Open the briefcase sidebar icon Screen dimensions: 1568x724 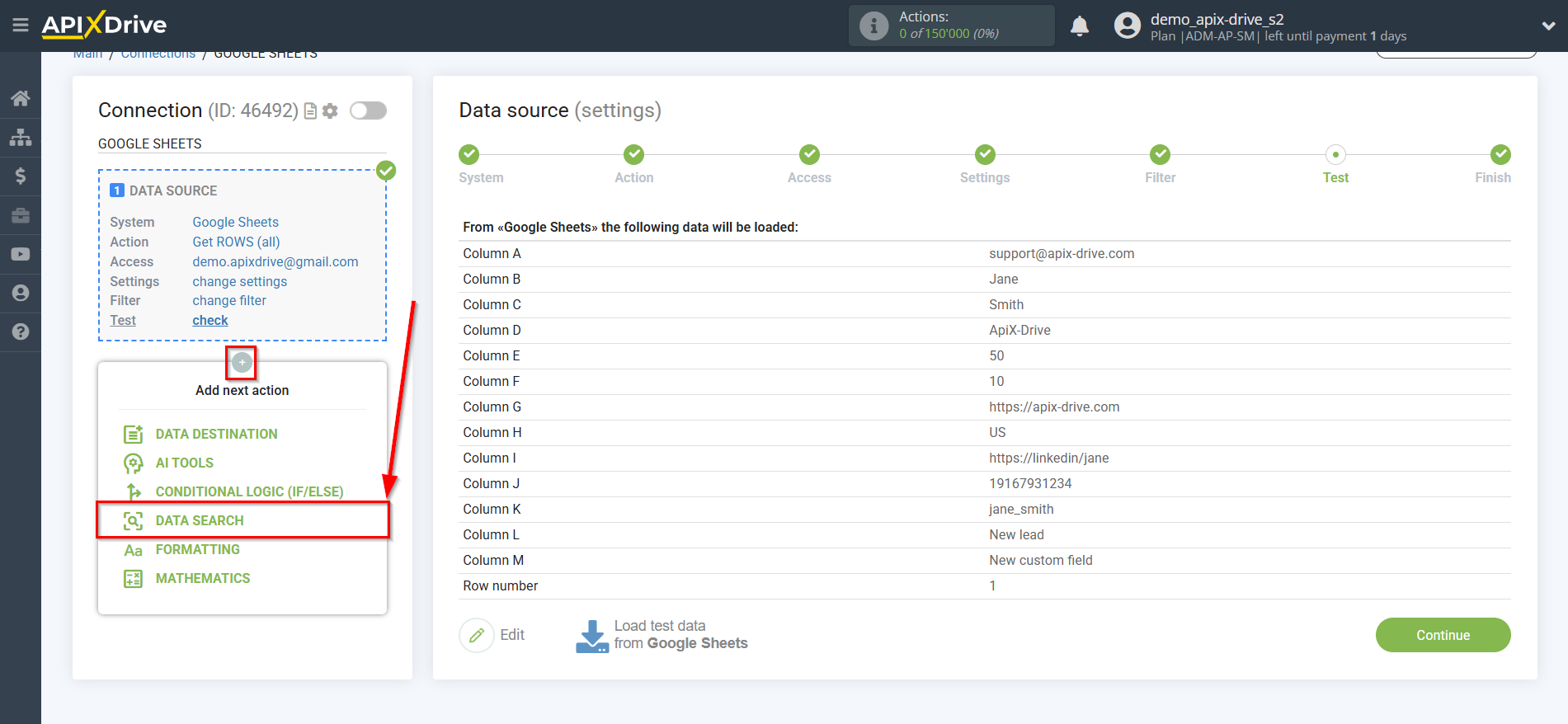pos(21,215)
